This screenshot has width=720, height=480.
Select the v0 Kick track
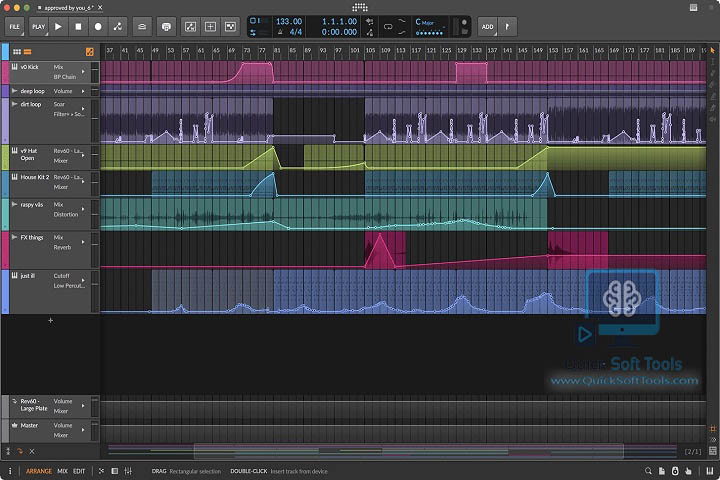pos(29,67)
